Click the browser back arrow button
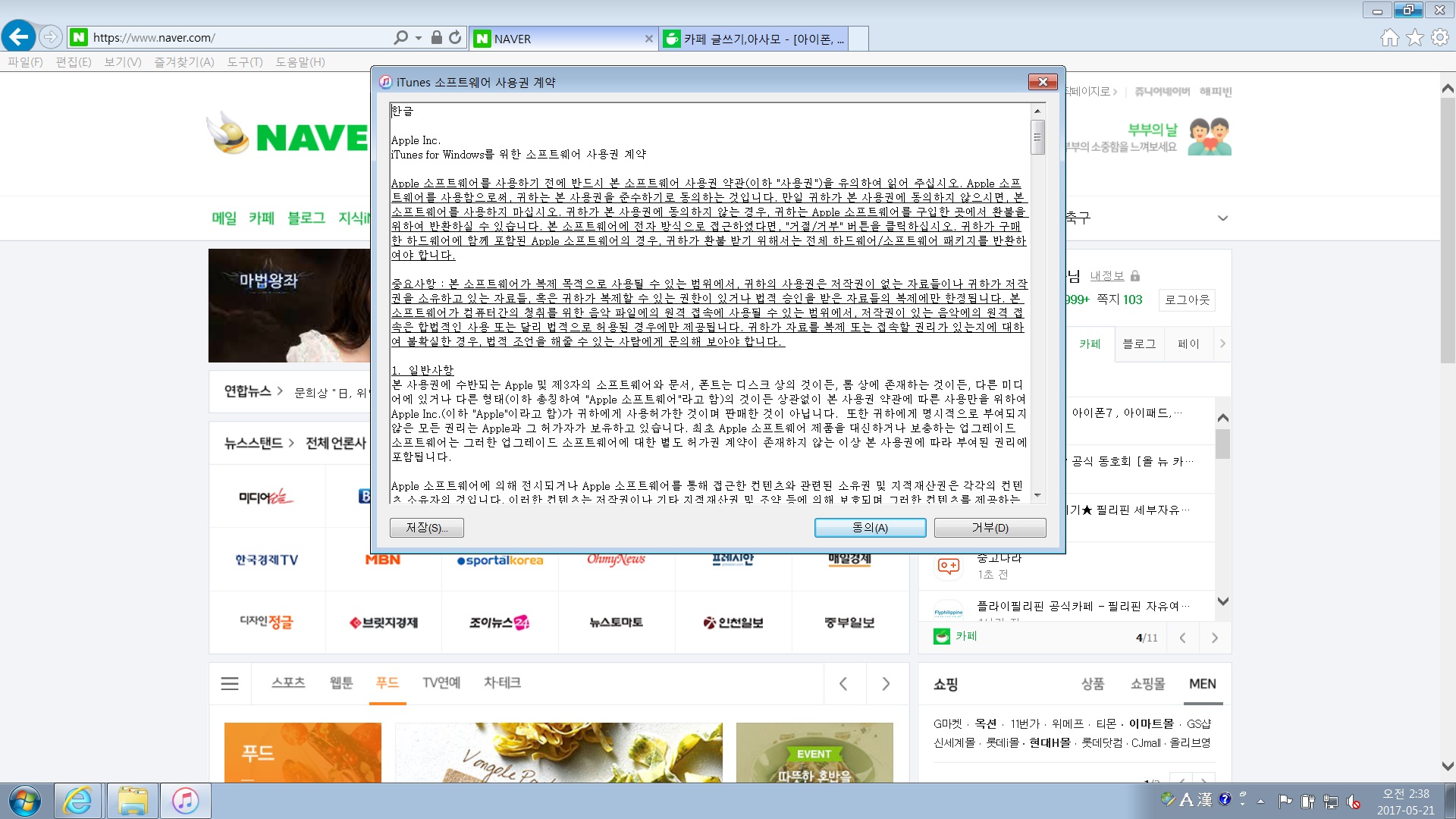The height and width of the screenshot is (819, 1456). (19, 36)
